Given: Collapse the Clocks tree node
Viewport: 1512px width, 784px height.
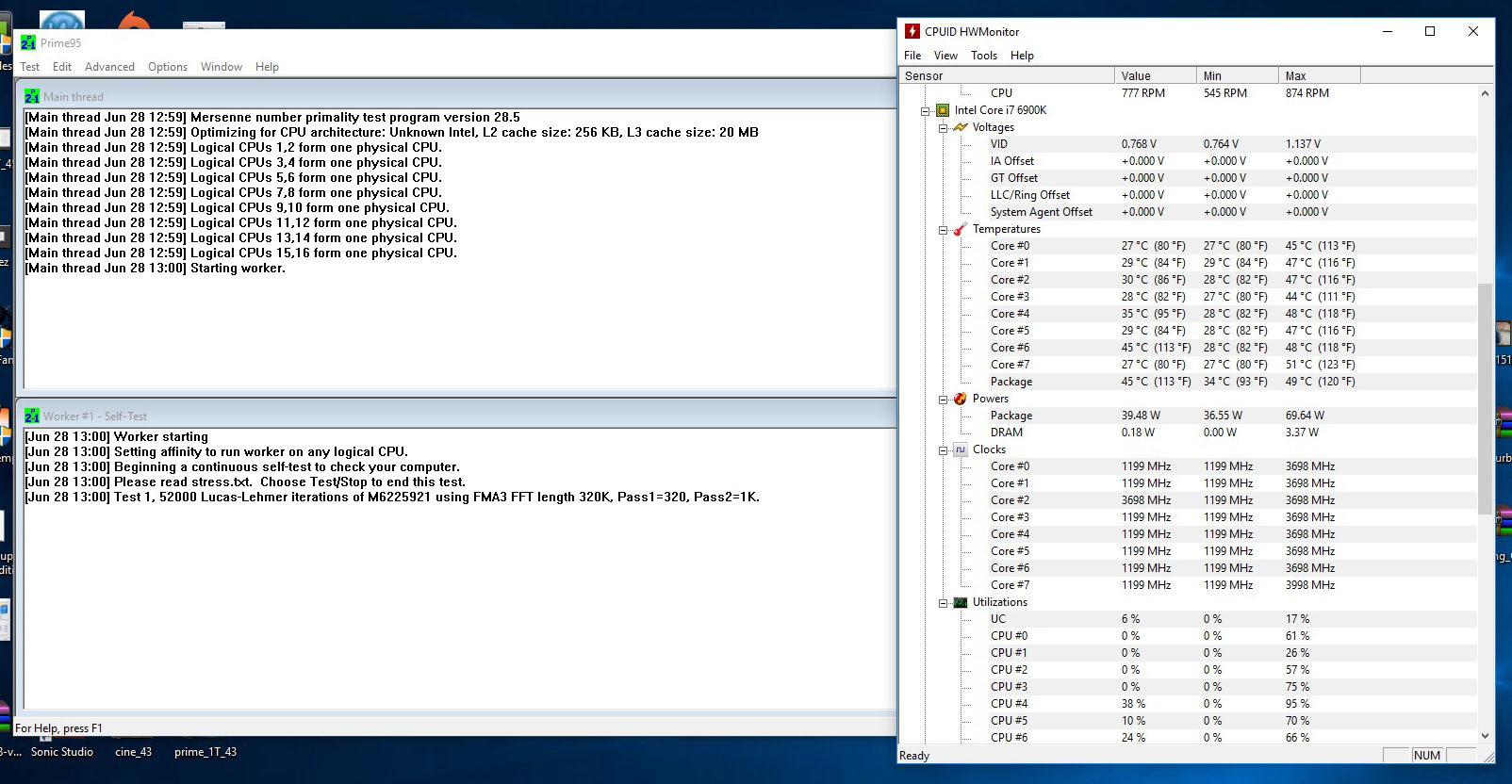Looking at the screenshot, I should click(x=943, y=449).
